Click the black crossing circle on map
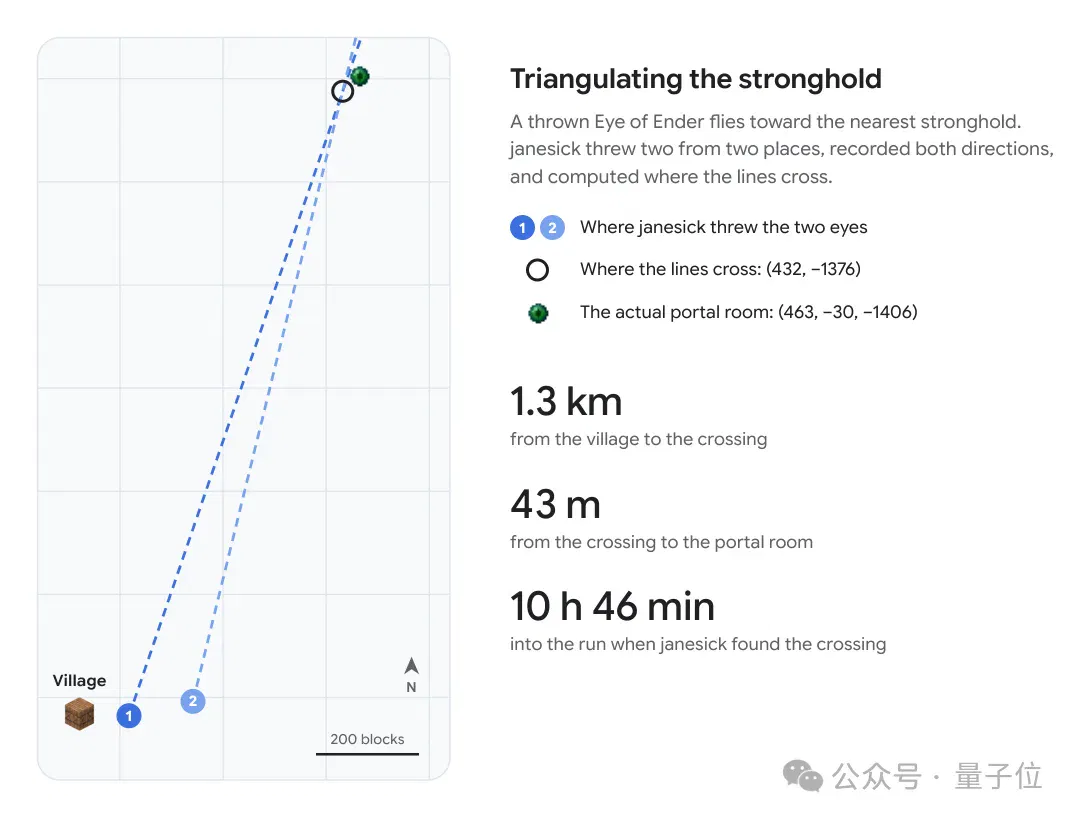Image resolution: width=1076 pixels, height=819 pixels. pyautogui.click(x=342, y=91)
